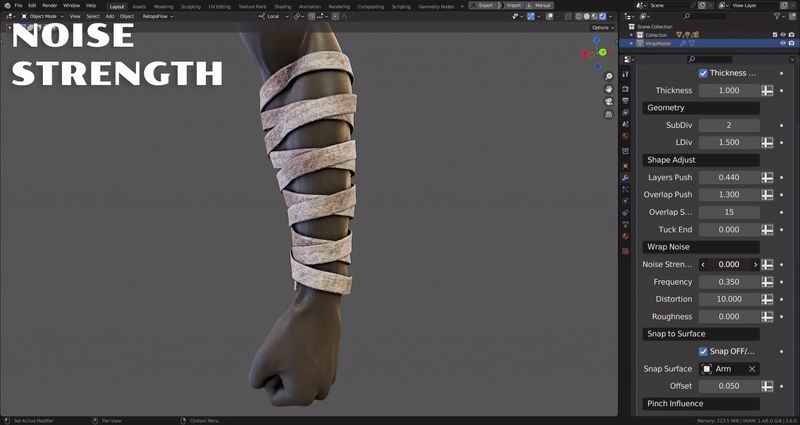Click the Noise Strength right increment arrow

tap(756, 264)
